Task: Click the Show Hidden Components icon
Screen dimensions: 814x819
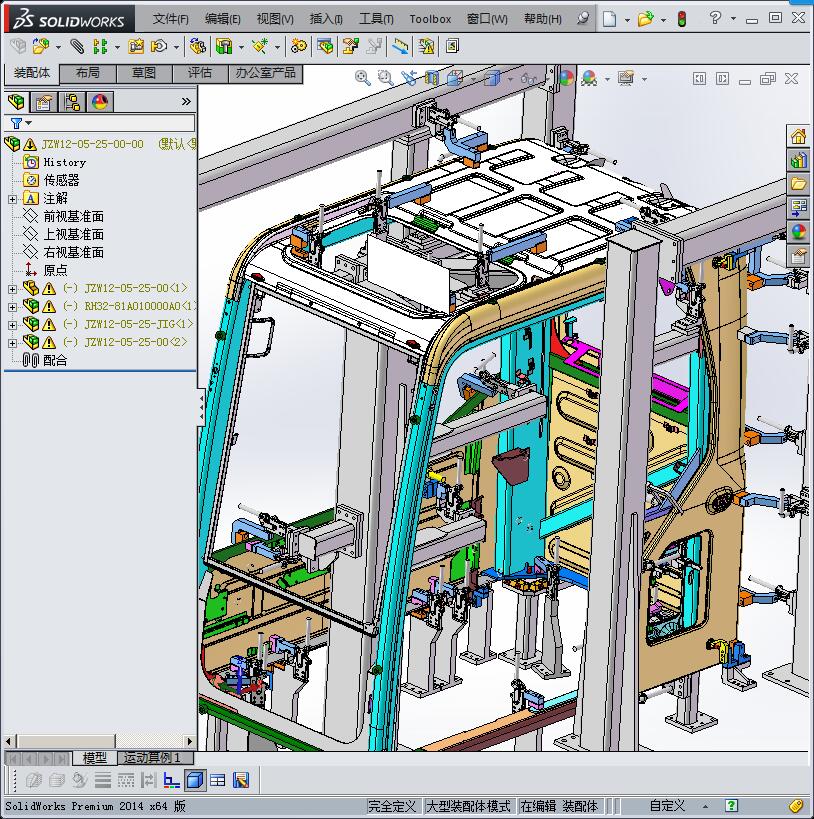Action: click(x=197, y=46)
